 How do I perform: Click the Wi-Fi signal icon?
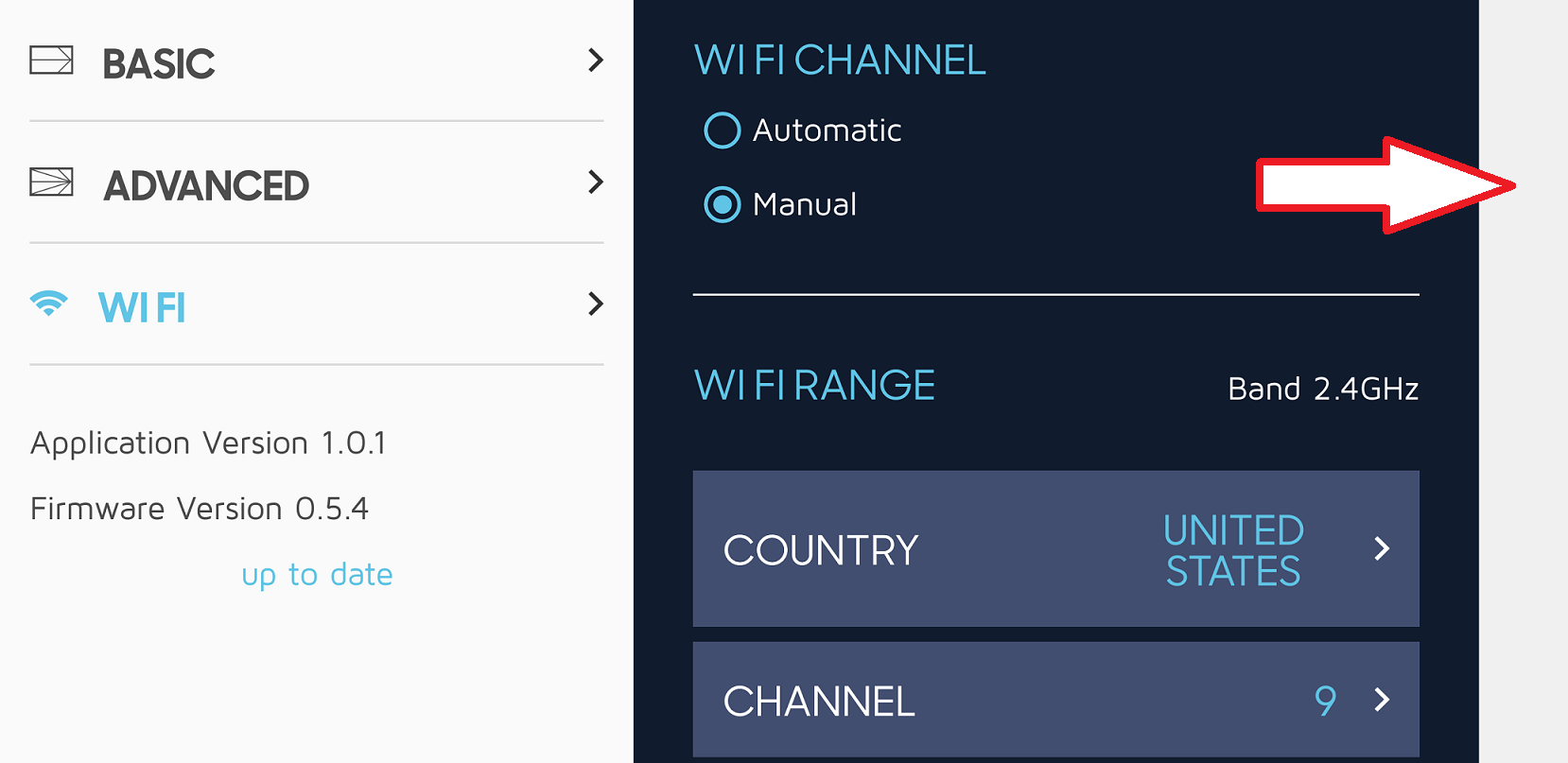tap(49, 303)
